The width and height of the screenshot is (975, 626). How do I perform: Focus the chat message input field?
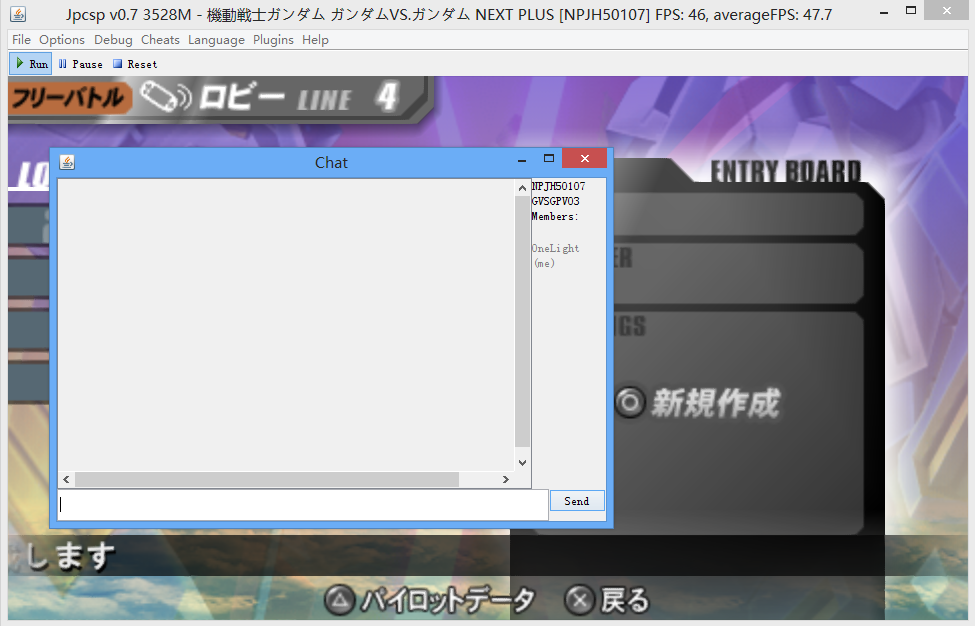303,505
